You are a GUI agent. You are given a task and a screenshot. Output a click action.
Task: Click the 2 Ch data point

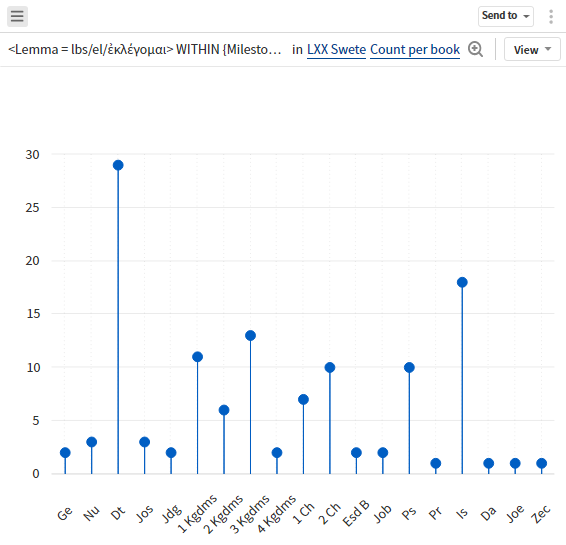(330, 367)
